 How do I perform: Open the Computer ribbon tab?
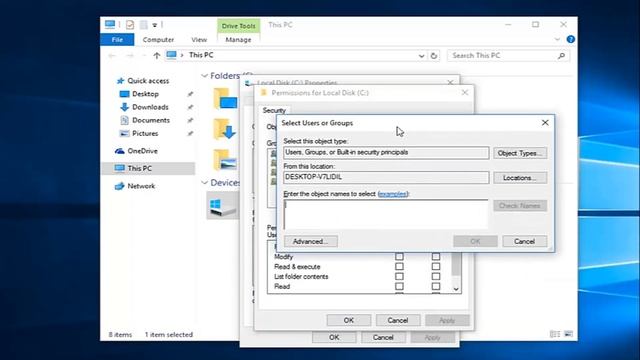click(158, 40)
